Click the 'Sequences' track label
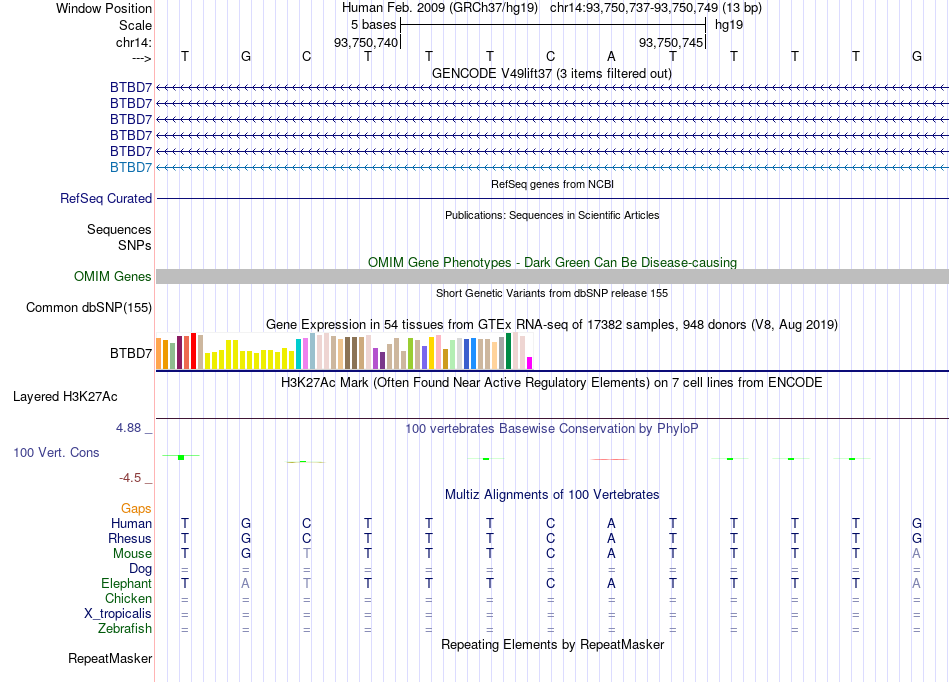Viewport: 950px width, 682px height. point(119,230)
